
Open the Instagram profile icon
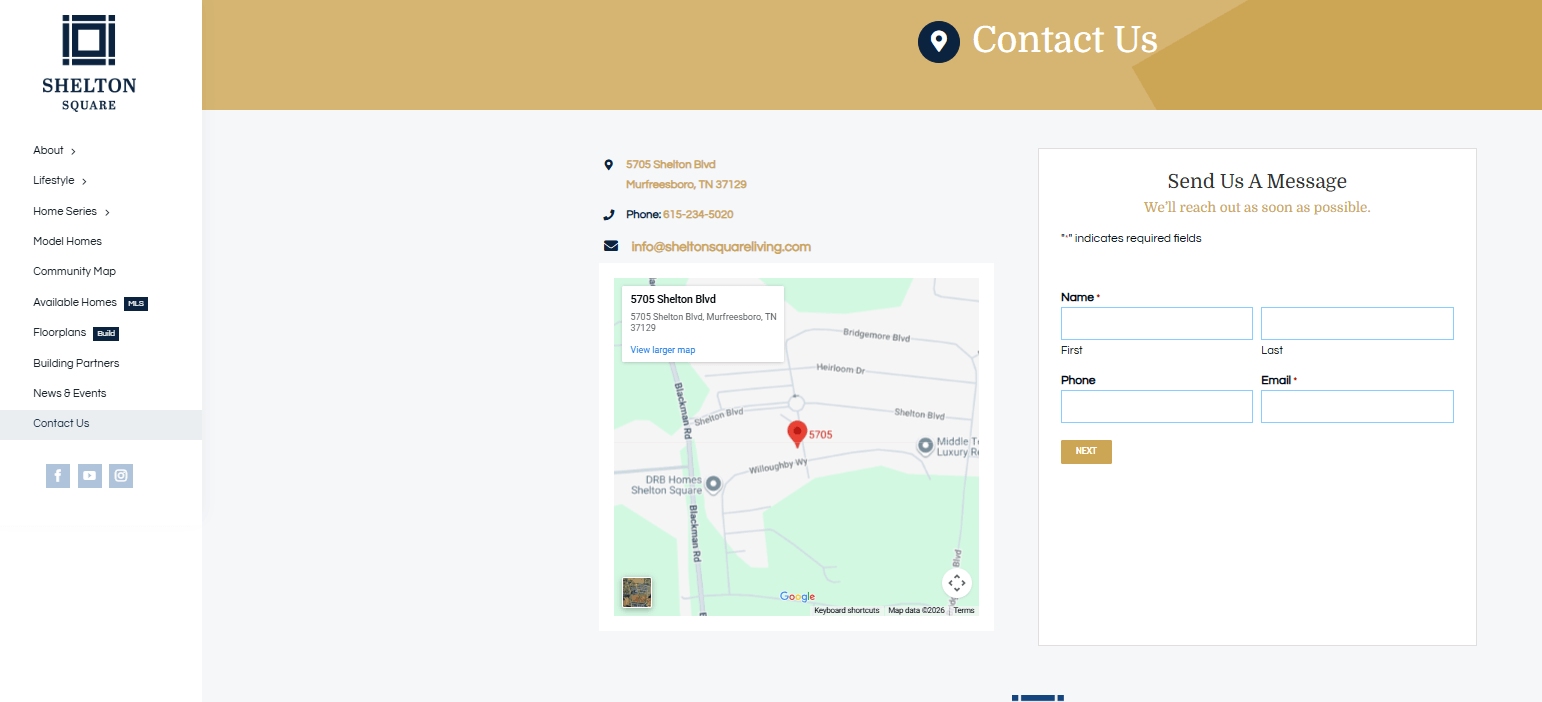coord(120,475)
